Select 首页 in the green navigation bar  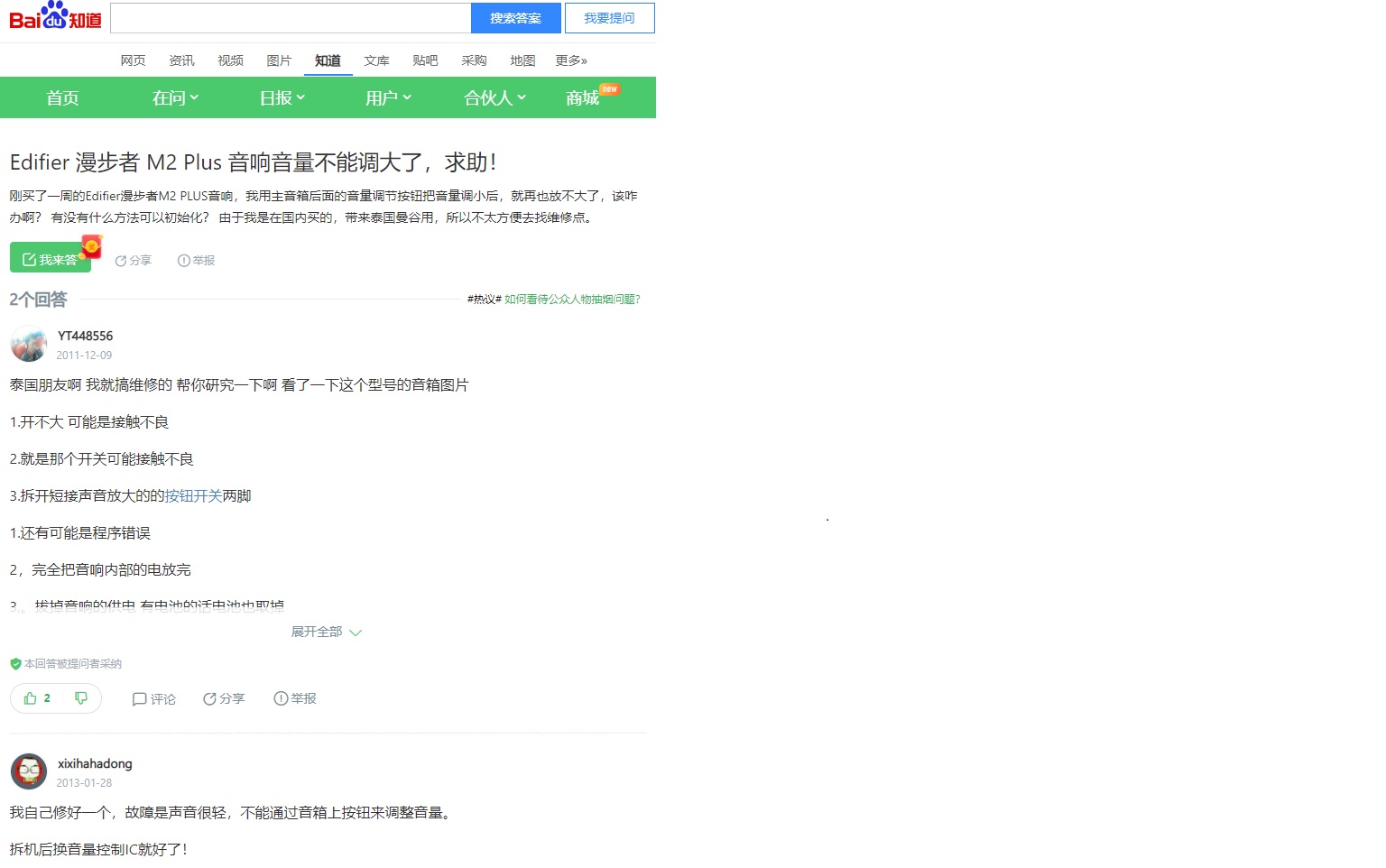61,97
